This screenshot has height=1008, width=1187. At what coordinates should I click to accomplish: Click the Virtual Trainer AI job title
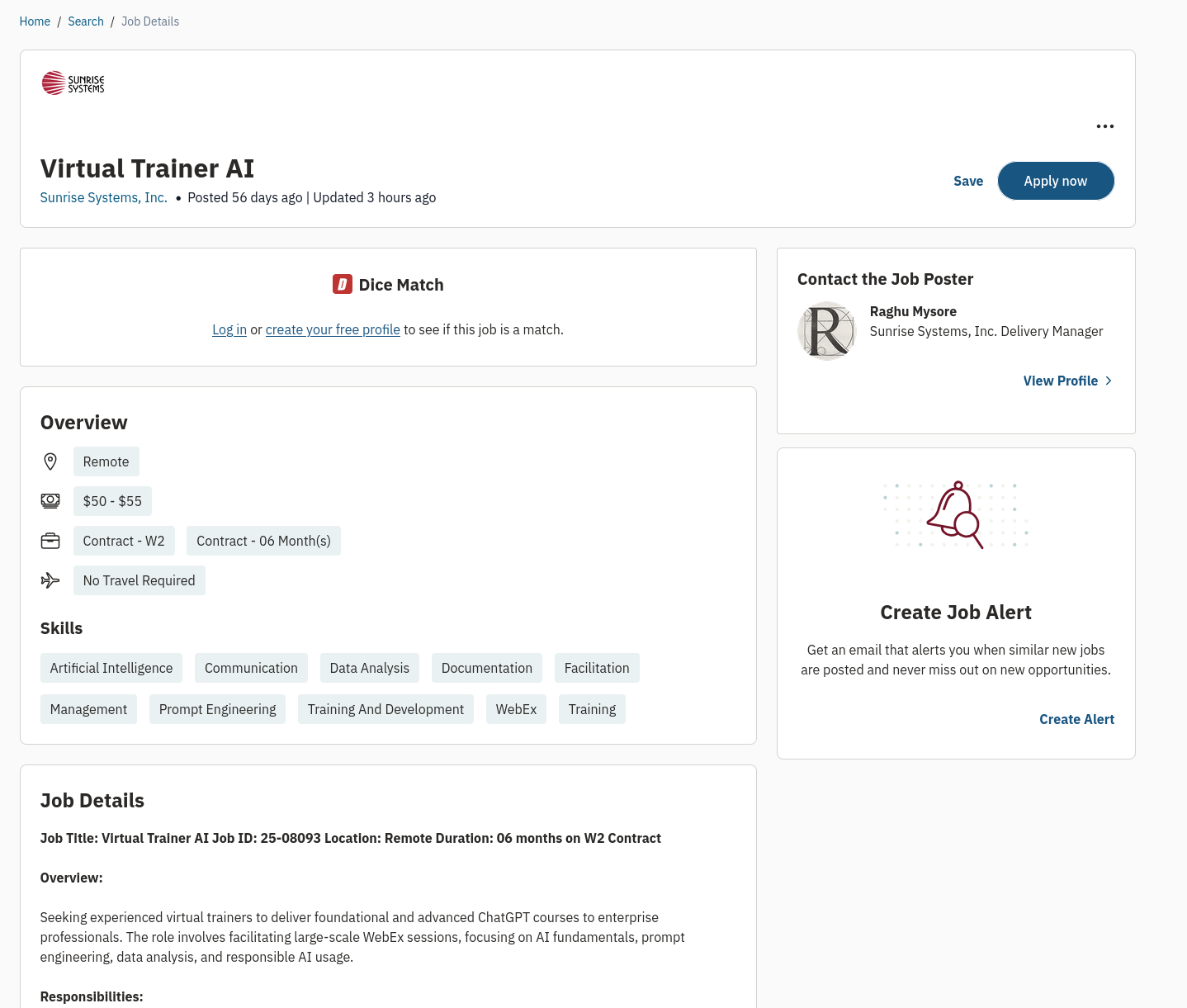click(148, 168)
